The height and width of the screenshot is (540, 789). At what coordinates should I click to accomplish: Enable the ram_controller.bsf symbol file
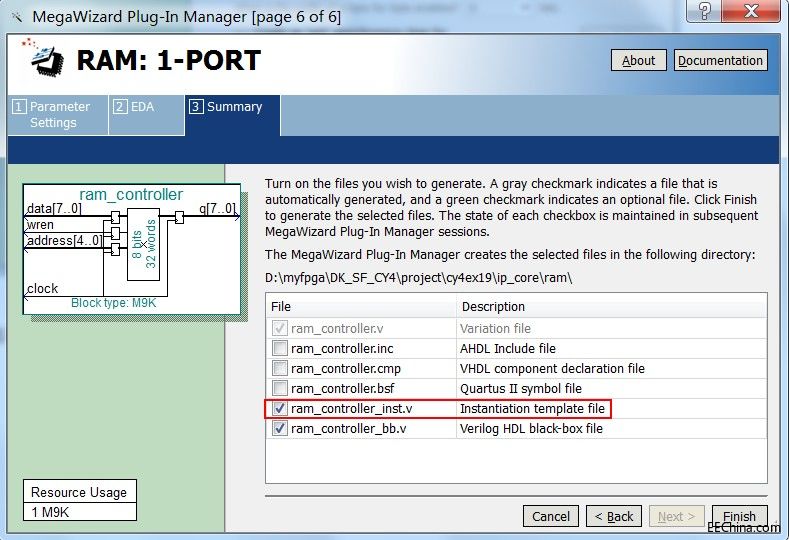(x=279, y=389)
